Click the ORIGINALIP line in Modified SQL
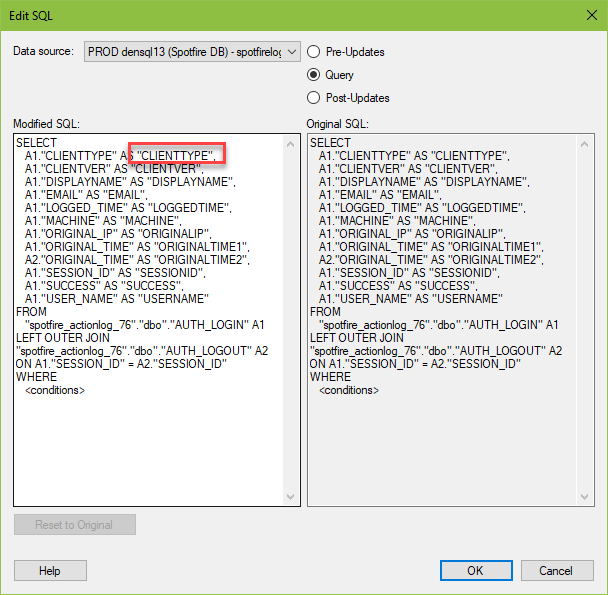The image size is (608, 595). tap(118, 234)
